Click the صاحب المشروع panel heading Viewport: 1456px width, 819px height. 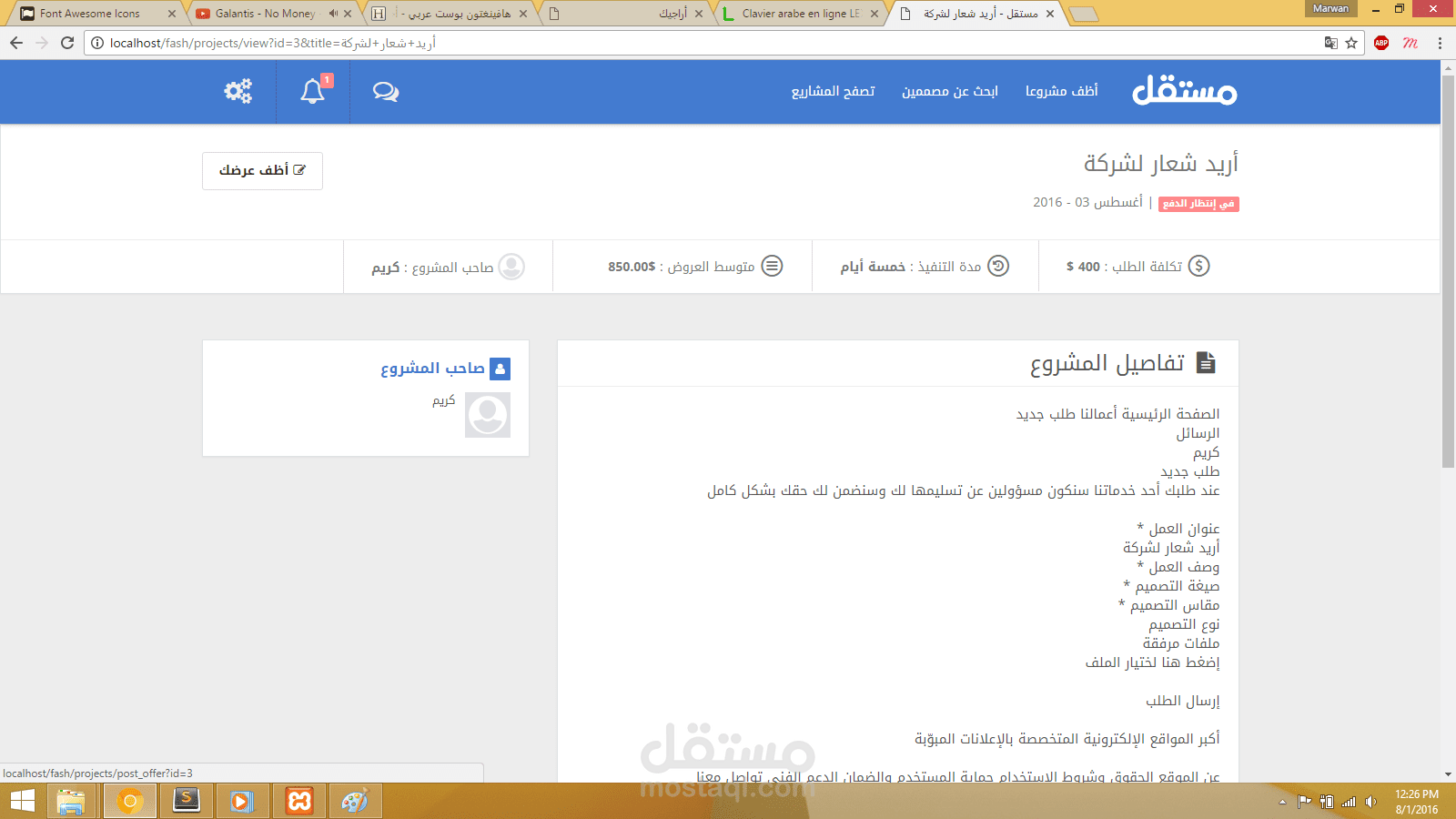432,368
